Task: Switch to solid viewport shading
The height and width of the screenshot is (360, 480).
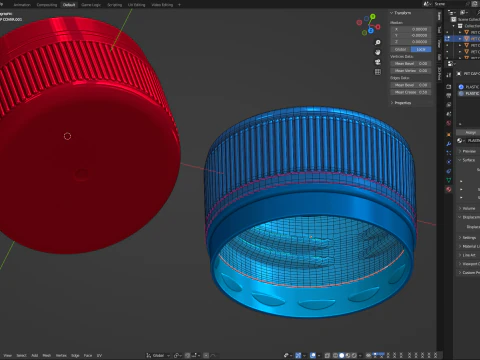Action: (x=342, y=355)
